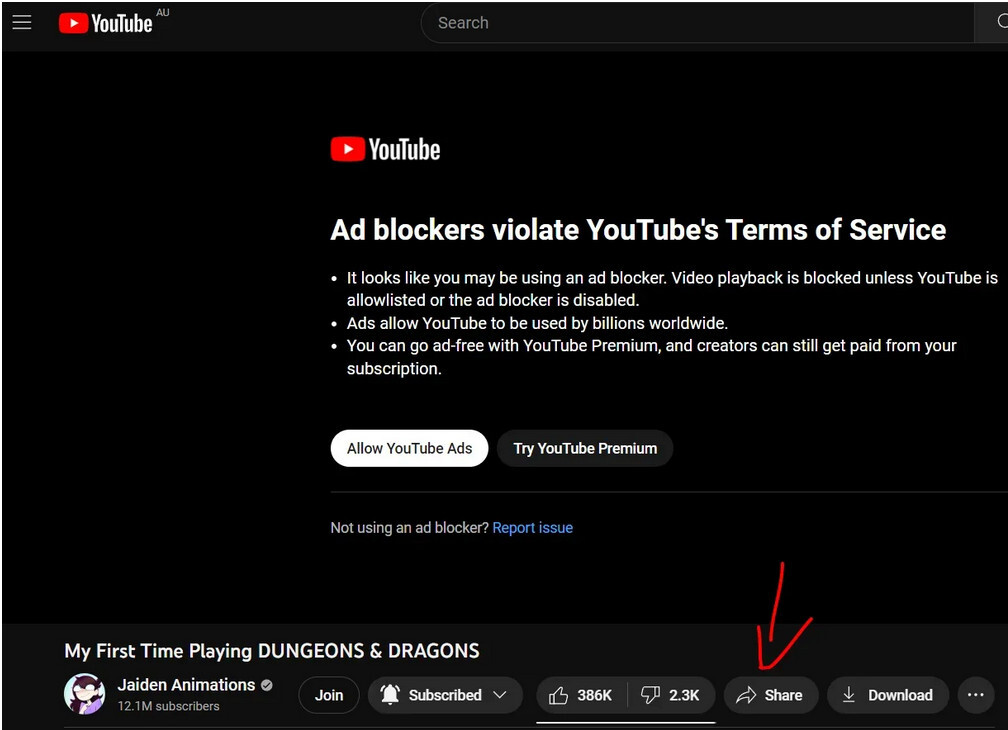Like the video with thumbs up
The height and width of the screenshot is (730, 1008).
click(x=581, y=695)
